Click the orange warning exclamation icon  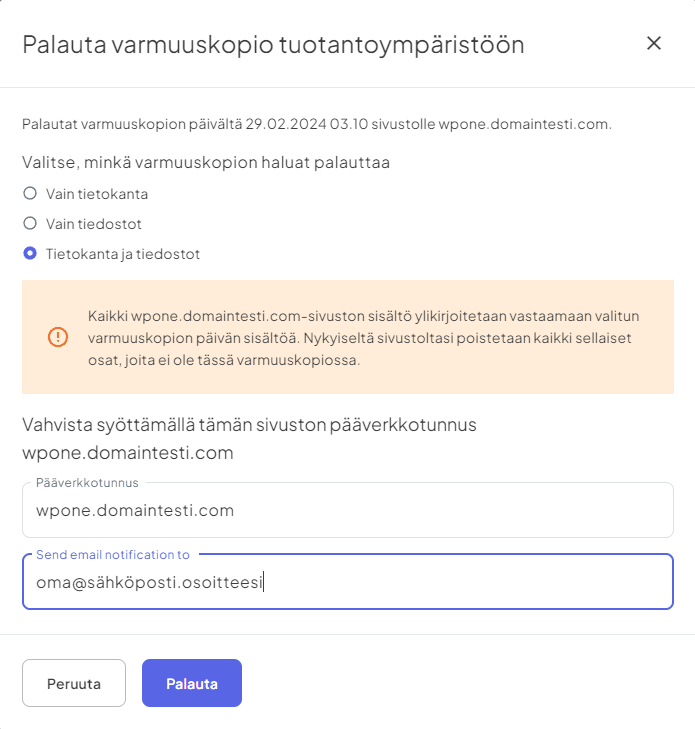[x=58, y=337]
